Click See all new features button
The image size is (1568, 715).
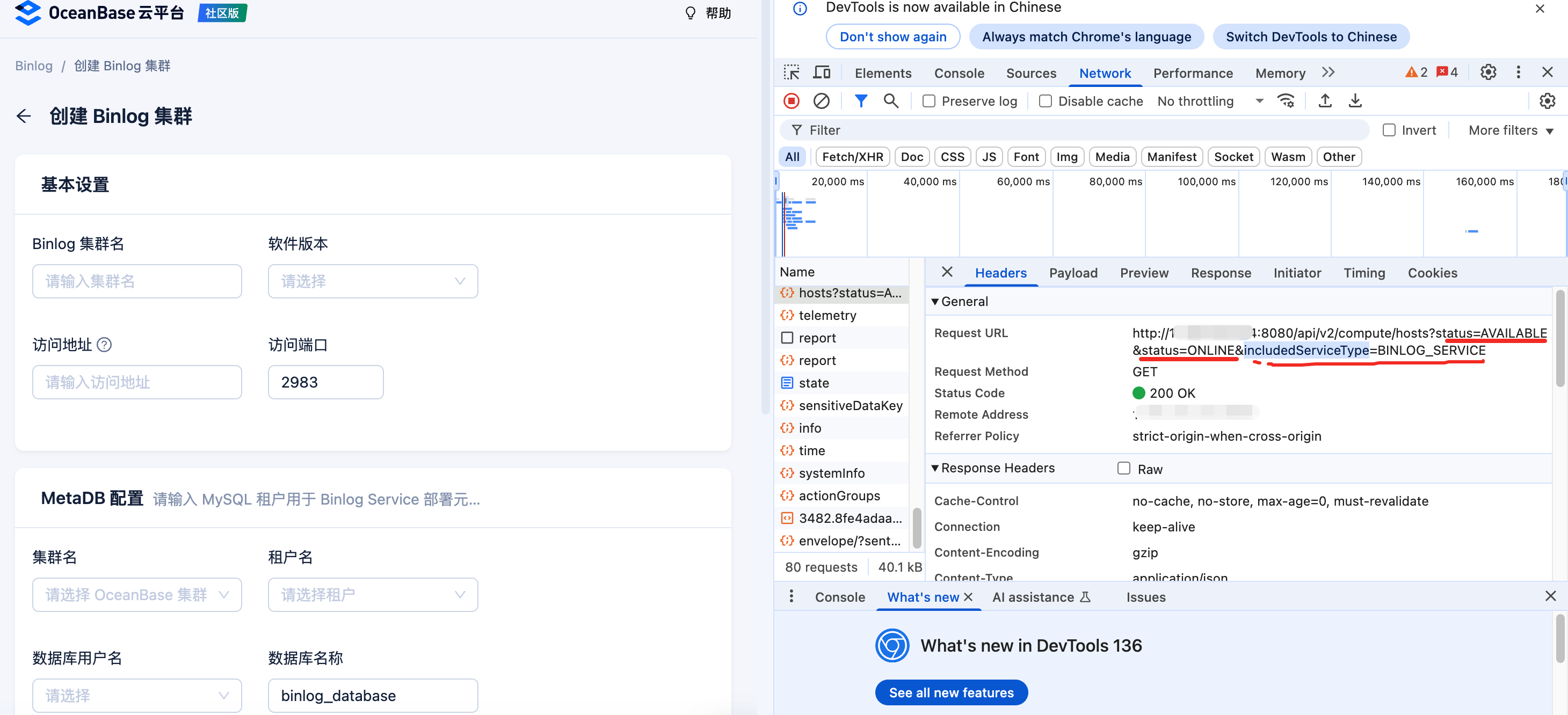951,692
